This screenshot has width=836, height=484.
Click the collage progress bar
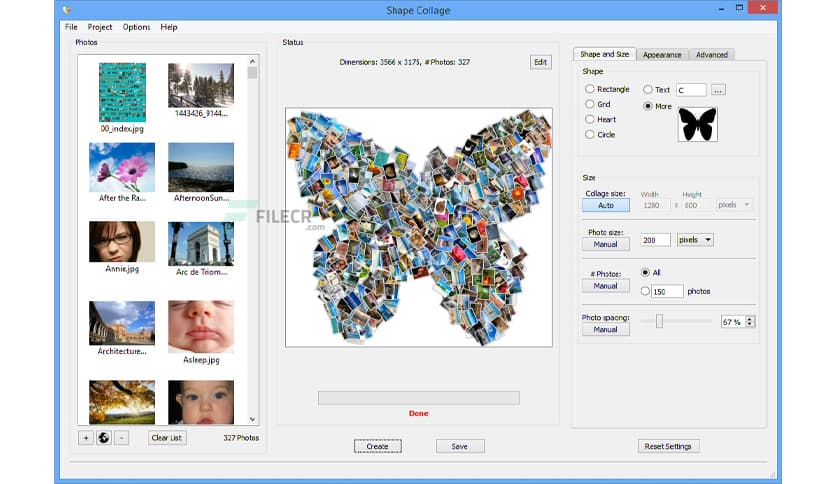coord(419,398)
